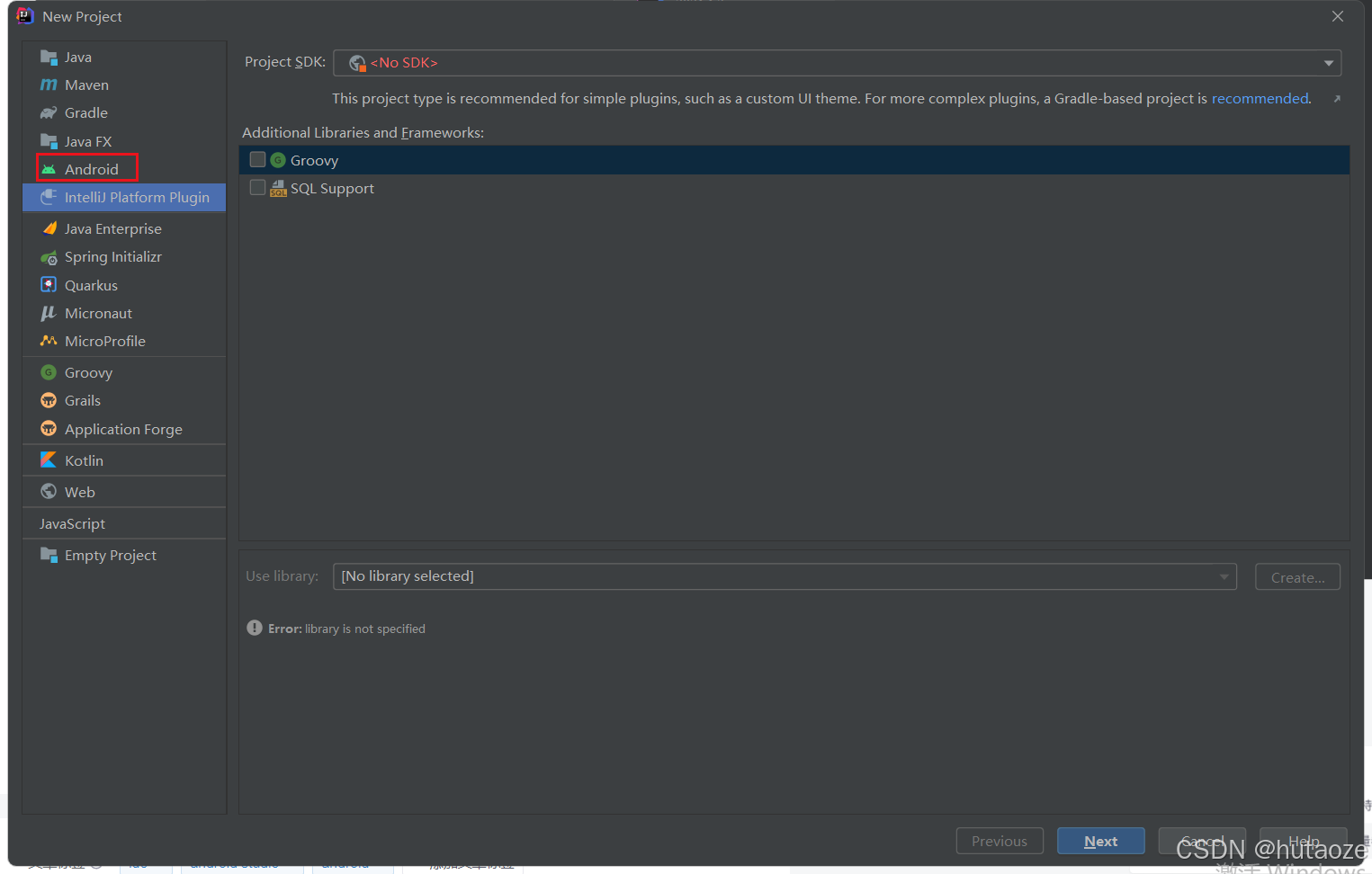Click the Empty Project folder icon
The image size is (1372, 874).
coord(49,555)
